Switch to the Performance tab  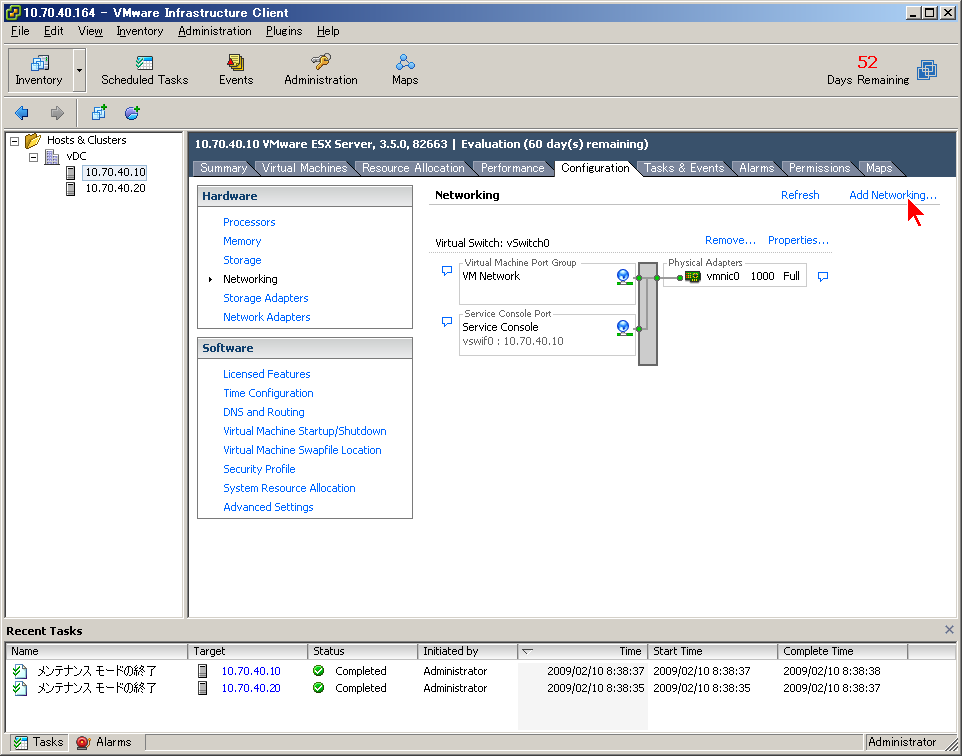point(512,168)
